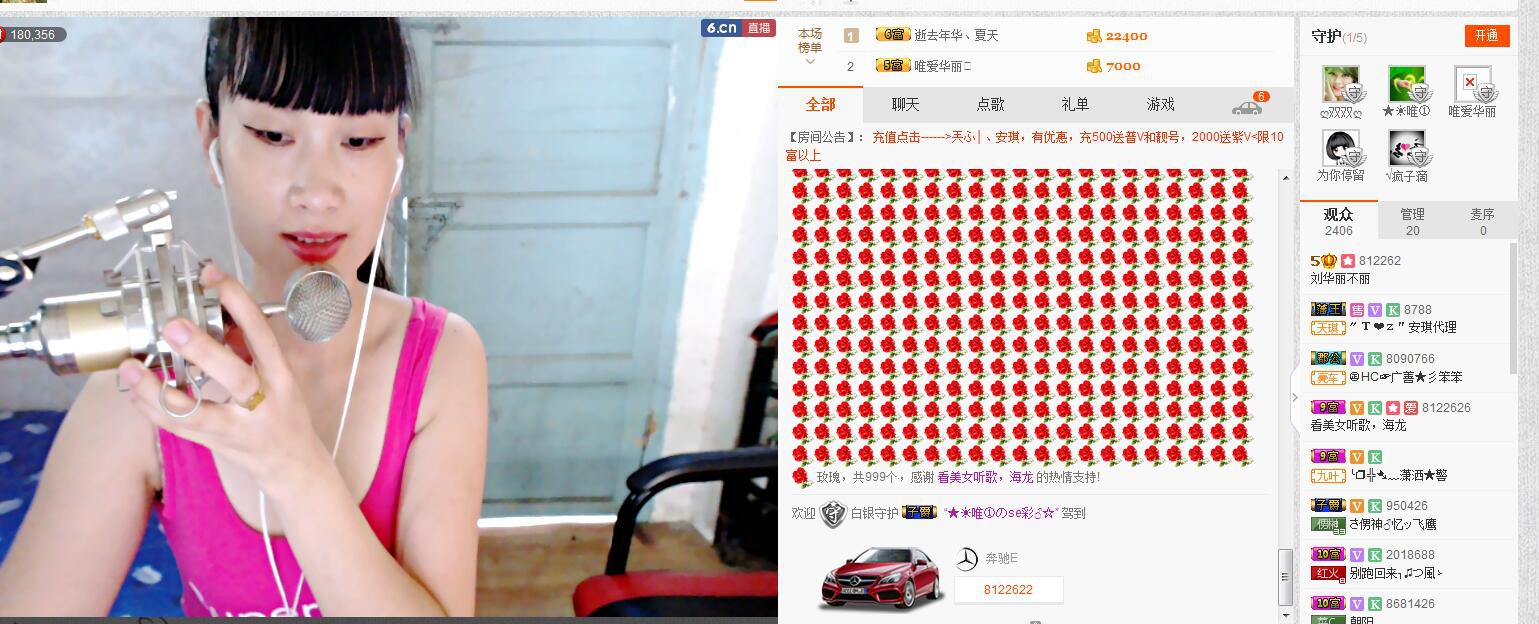Click username 看美女听歌 in gift message
This screenshot has height=624, width=1539.
970,478
